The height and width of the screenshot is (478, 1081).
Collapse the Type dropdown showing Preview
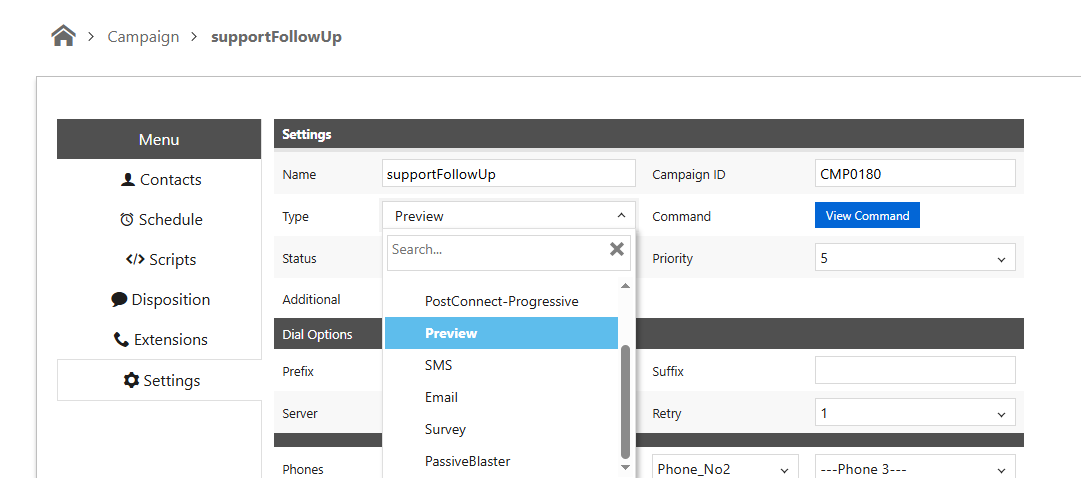(x=508, y=216)
